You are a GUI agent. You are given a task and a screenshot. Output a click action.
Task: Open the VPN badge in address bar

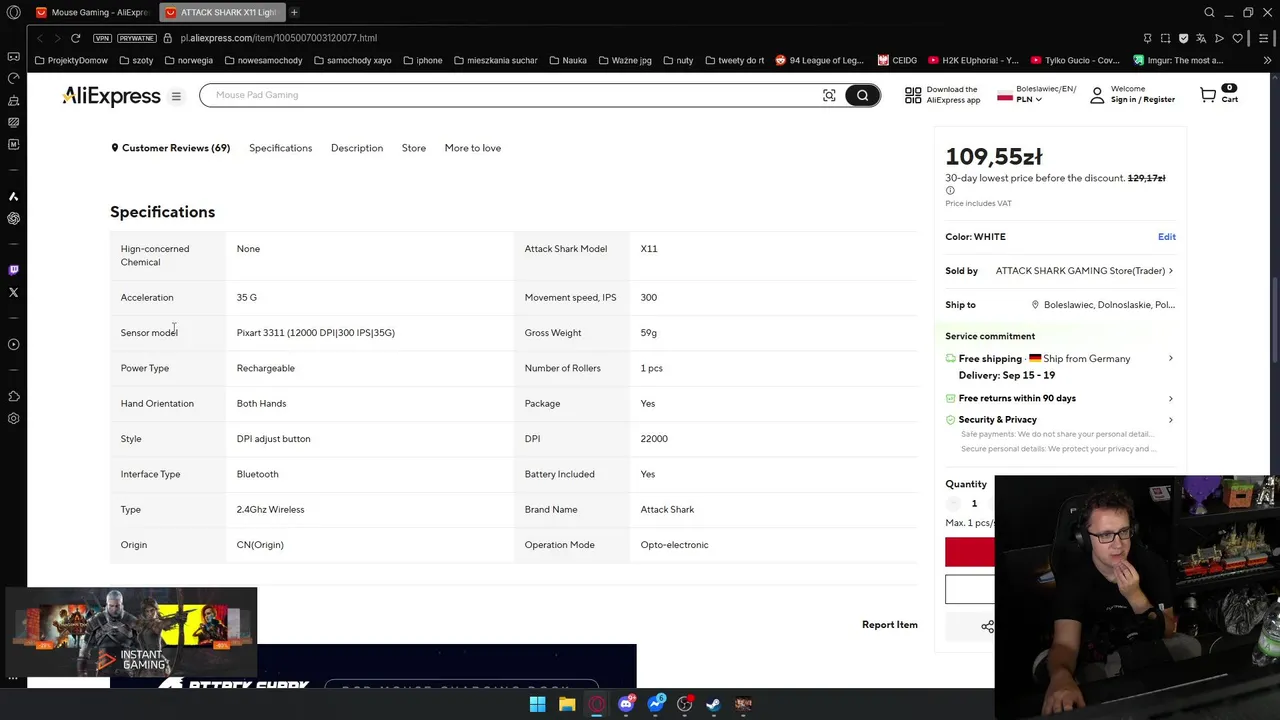point(102,38)
